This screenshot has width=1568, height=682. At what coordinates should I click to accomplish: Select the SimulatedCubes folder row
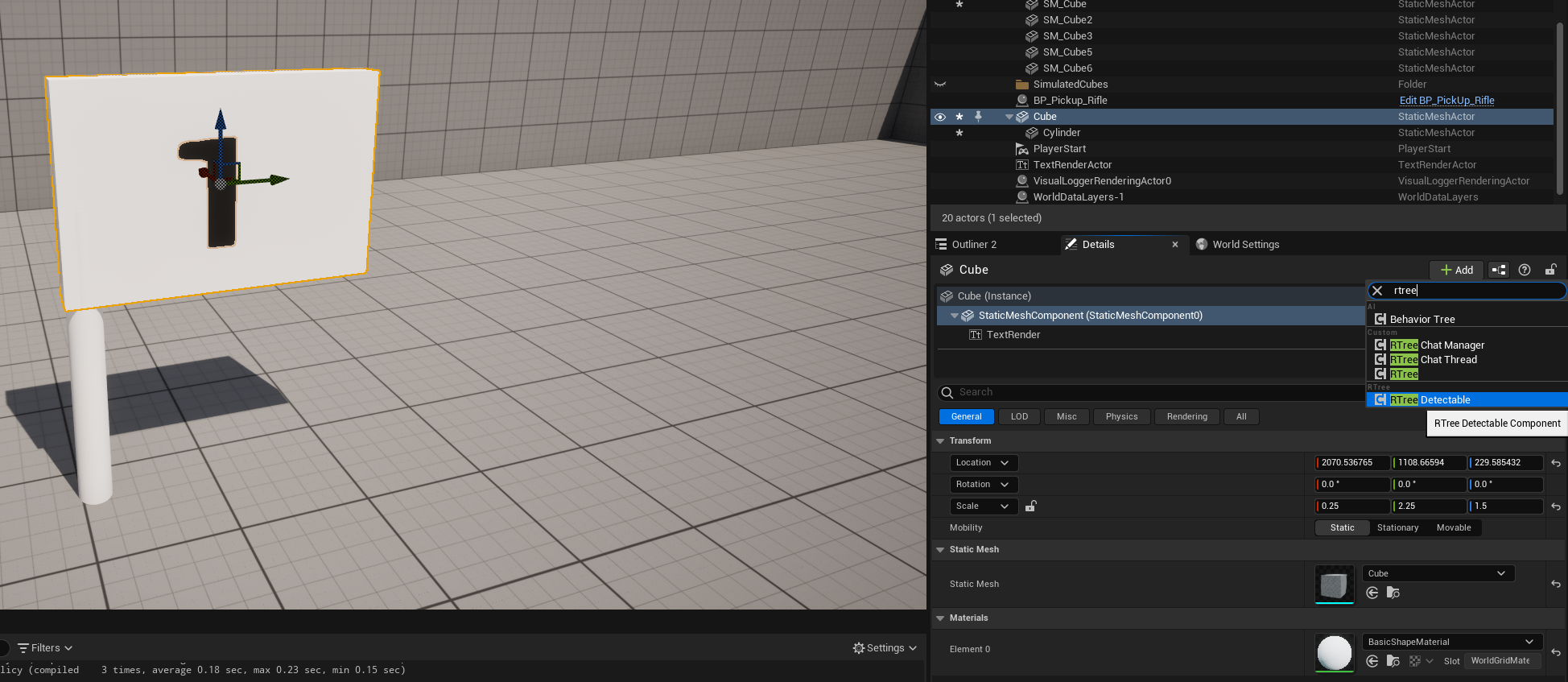(x=1070, y=85)
